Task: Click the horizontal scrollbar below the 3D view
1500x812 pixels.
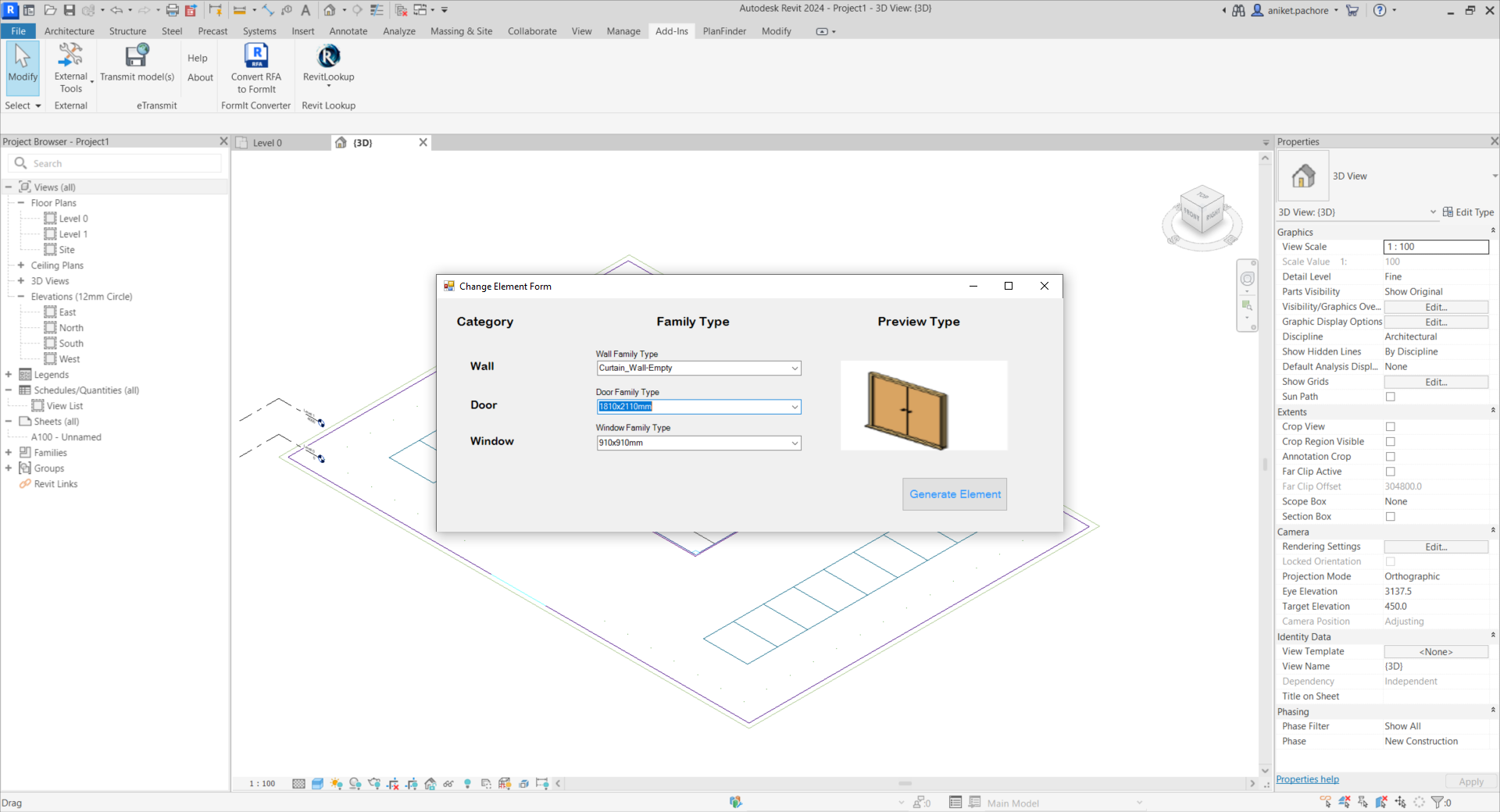Action: [x=905, y=783]
